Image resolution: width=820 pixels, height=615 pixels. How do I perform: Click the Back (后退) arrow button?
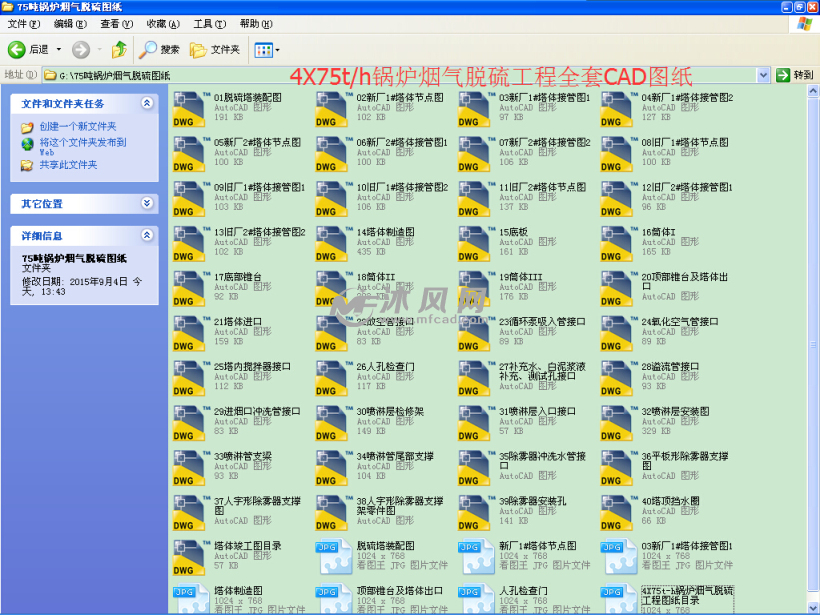coord(17,49)
